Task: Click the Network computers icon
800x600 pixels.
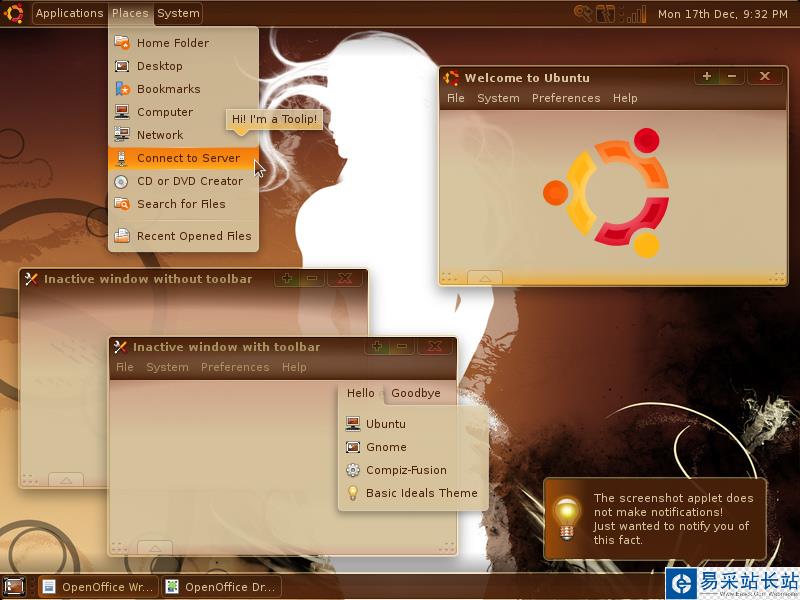Action: pyautogui.click(x=122, y=134)
